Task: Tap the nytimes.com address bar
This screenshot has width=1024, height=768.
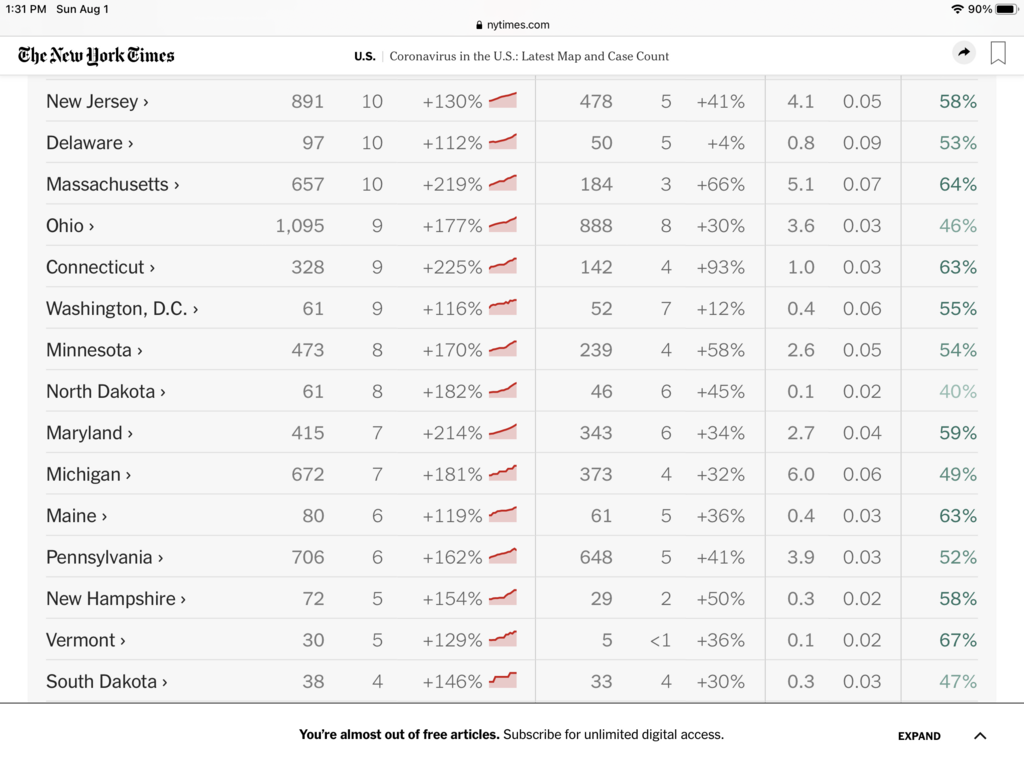Action: click(512, 25)
